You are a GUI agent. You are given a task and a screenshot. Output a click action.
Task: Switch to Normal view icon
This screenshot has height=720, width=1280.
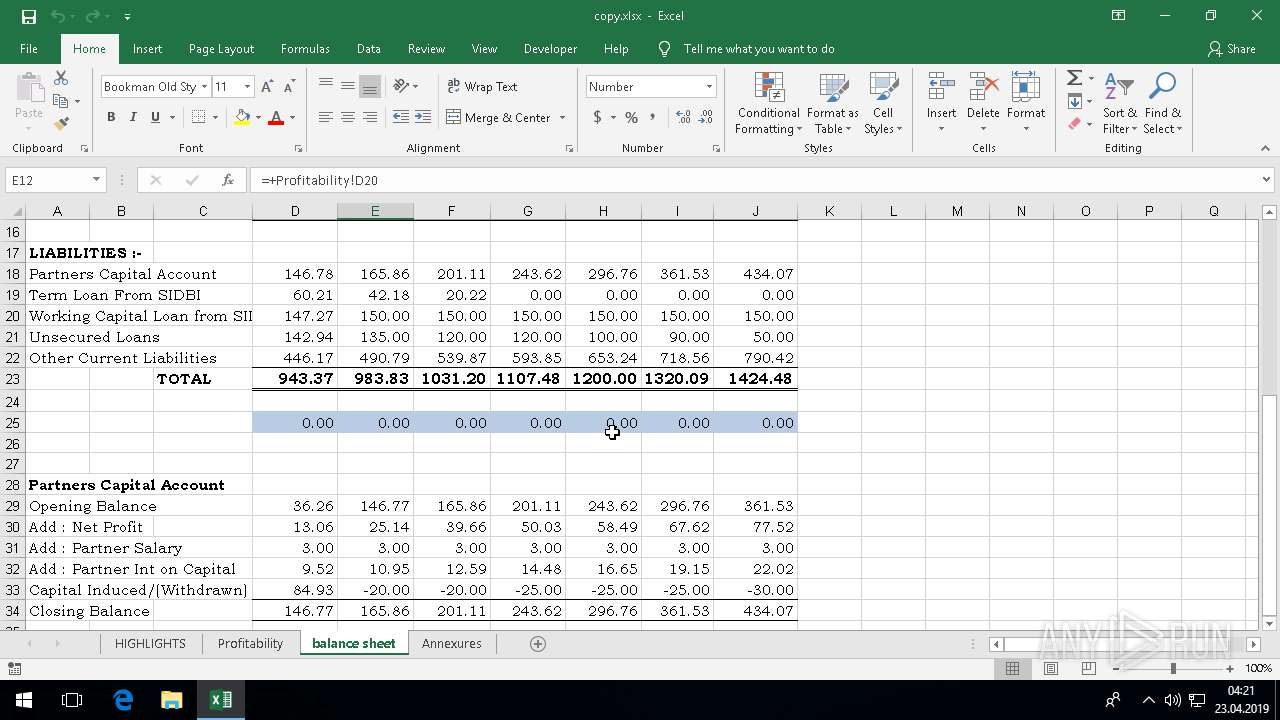1013,668
